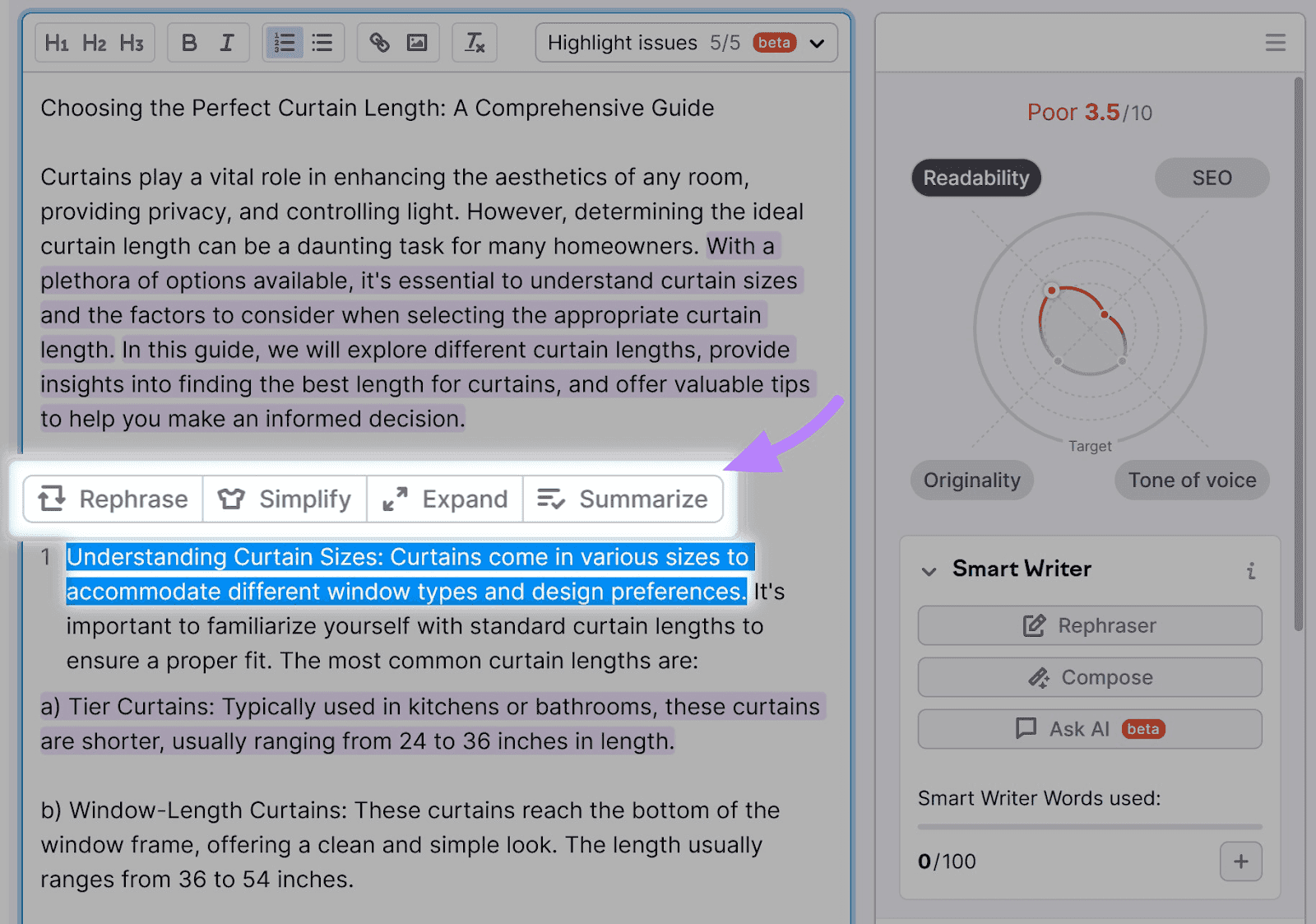Insert an image into the document
The image size is (1316, 924).
(x=418, y=42)
